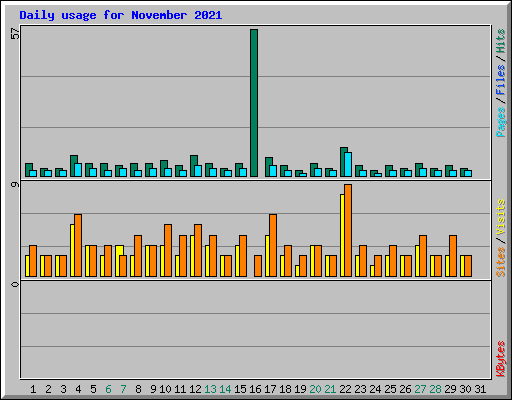Screen dimensions: 512x400
Task: Click the yellow Sites bar for day 4
Action: click(x=72, y=250)
